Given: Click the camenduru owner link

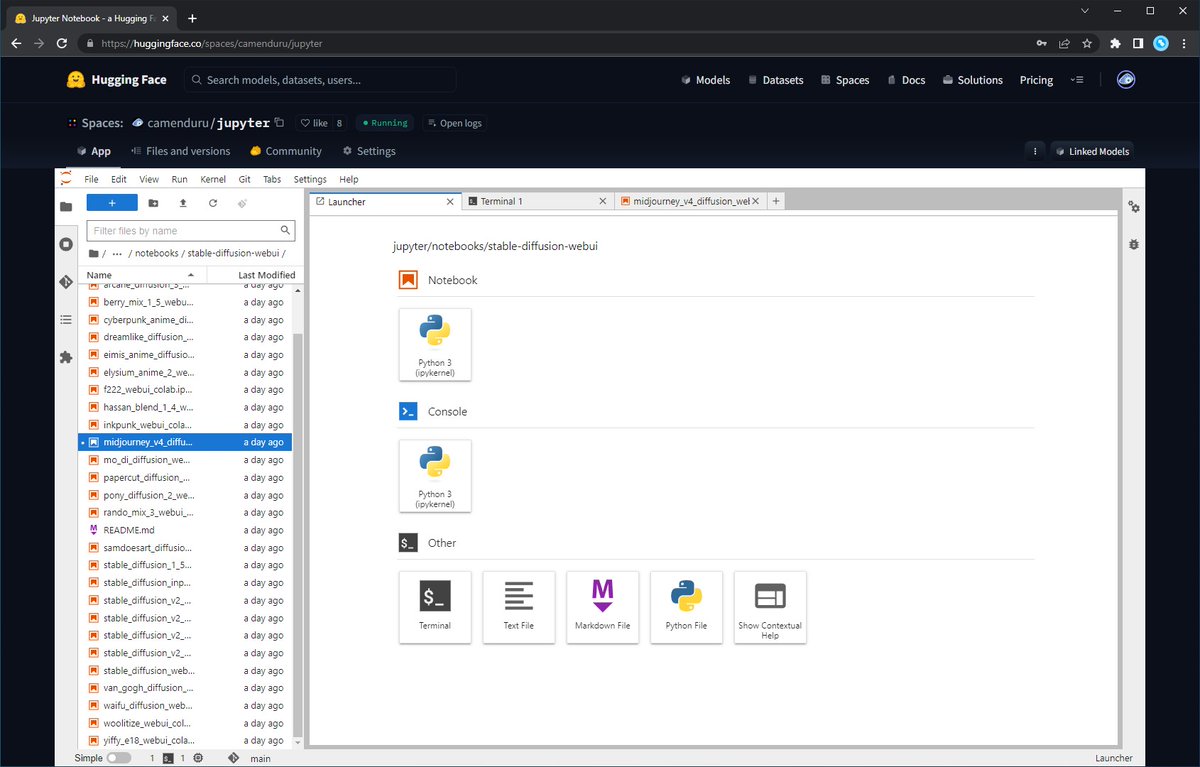Looking at the screenshot, I should tap(179, 123).
